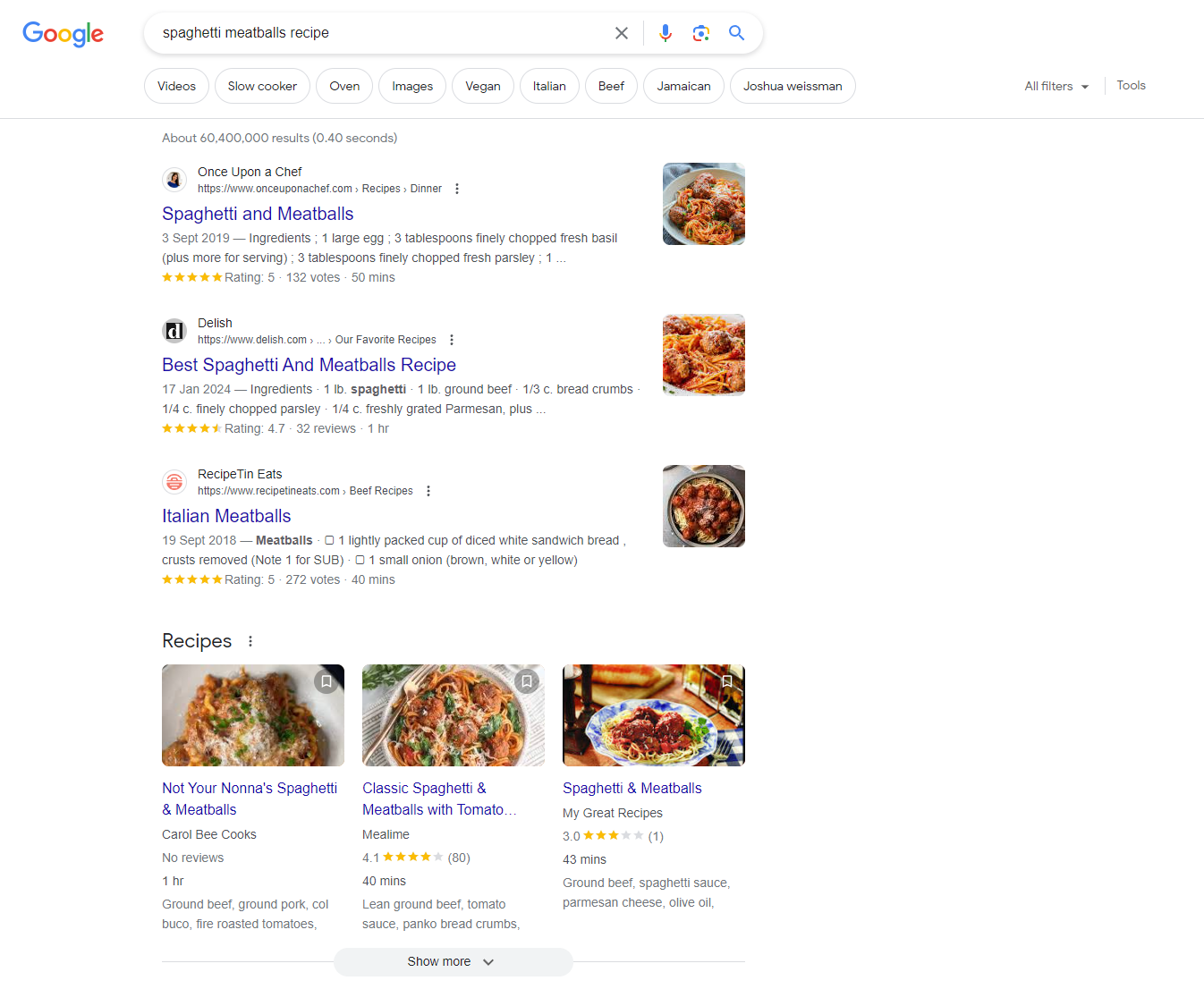
Task: Open Best Spaghetti And Meatballs Recipe link
Action: (309, 365)
